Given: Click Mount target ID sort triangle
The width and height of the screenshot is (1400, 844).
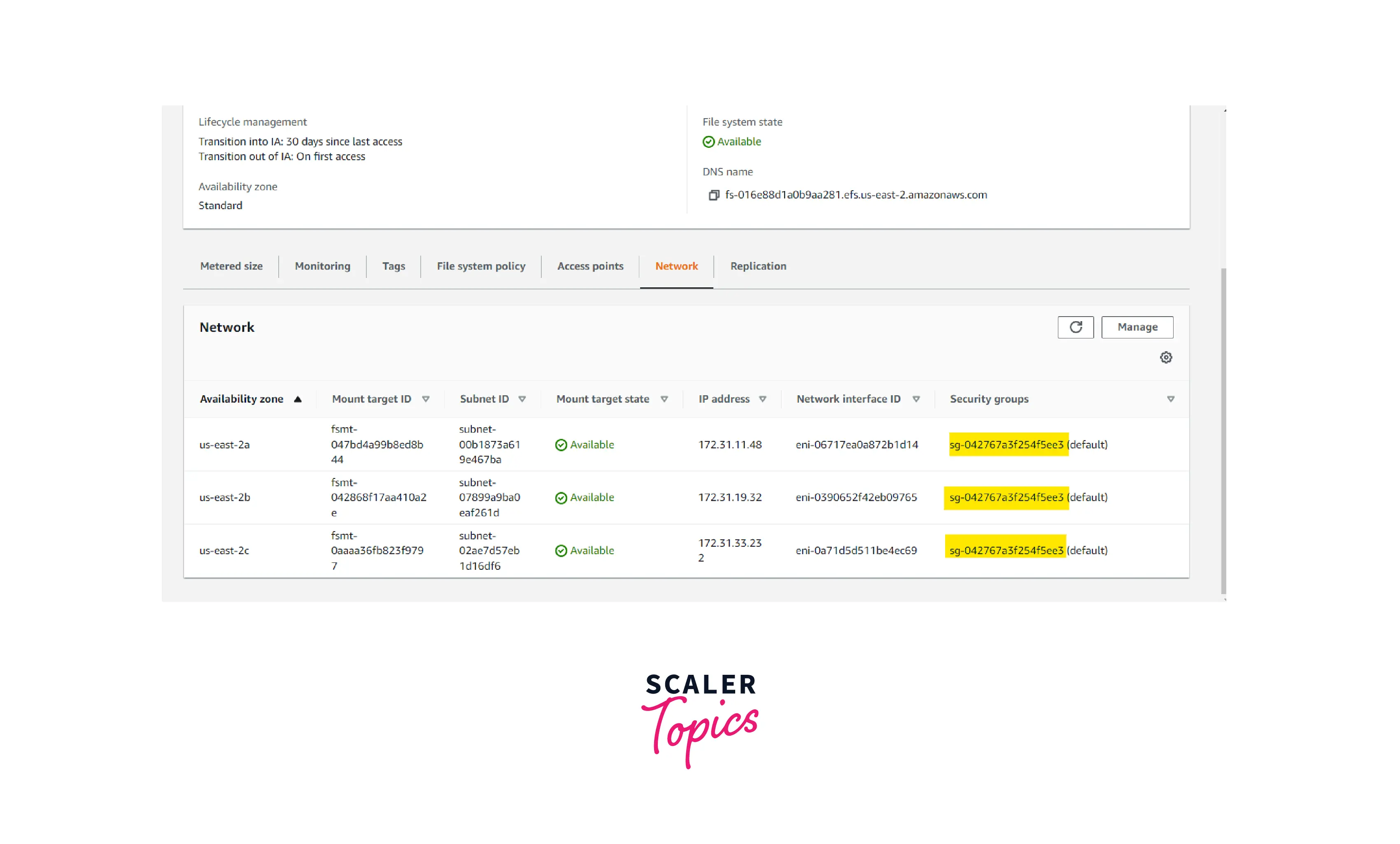Looking at the screenshot, I should (426, 399).
